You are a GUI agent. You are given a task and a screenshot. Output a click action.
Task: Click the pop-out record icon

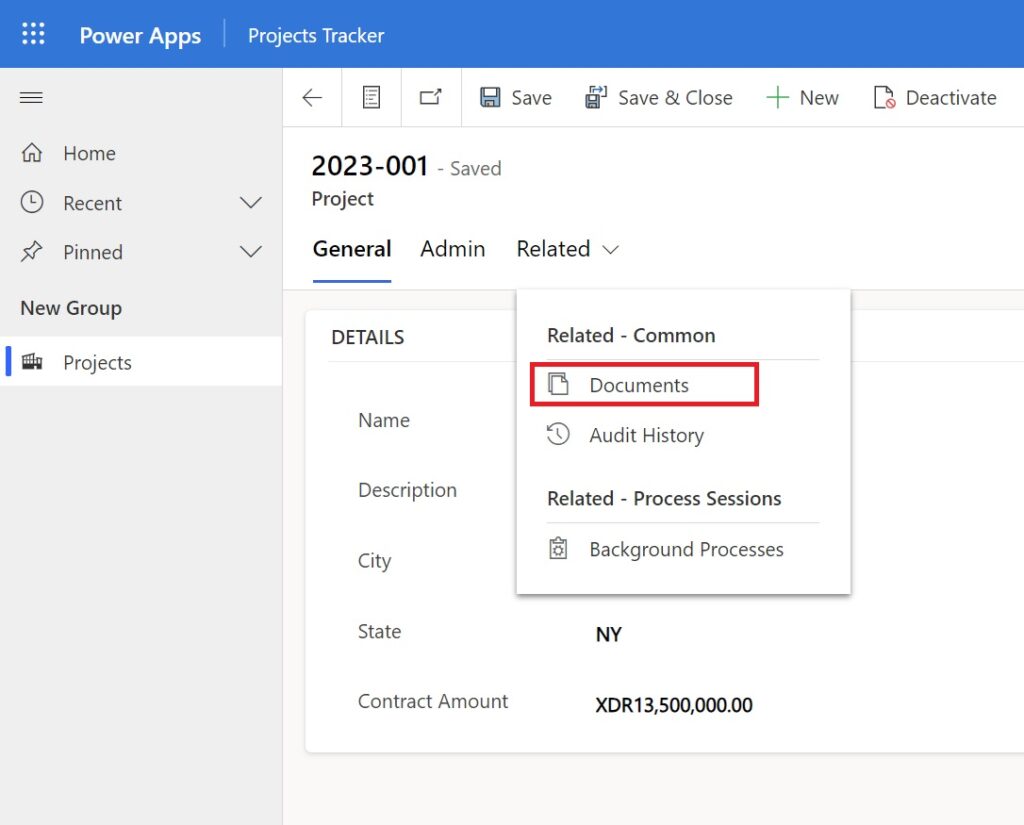coord(430,97)
